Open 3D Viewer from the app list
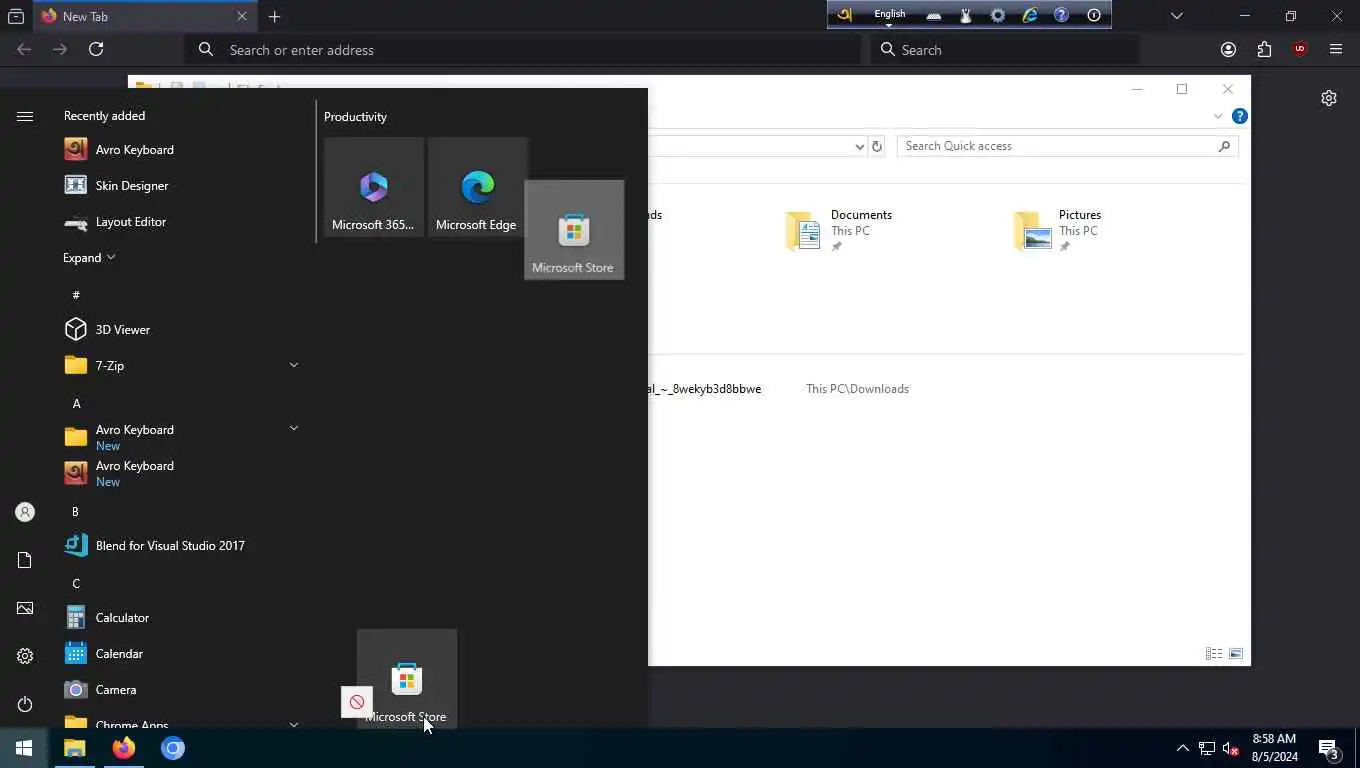The height and width of the screenshot is (768, 1360). (180, 330)
